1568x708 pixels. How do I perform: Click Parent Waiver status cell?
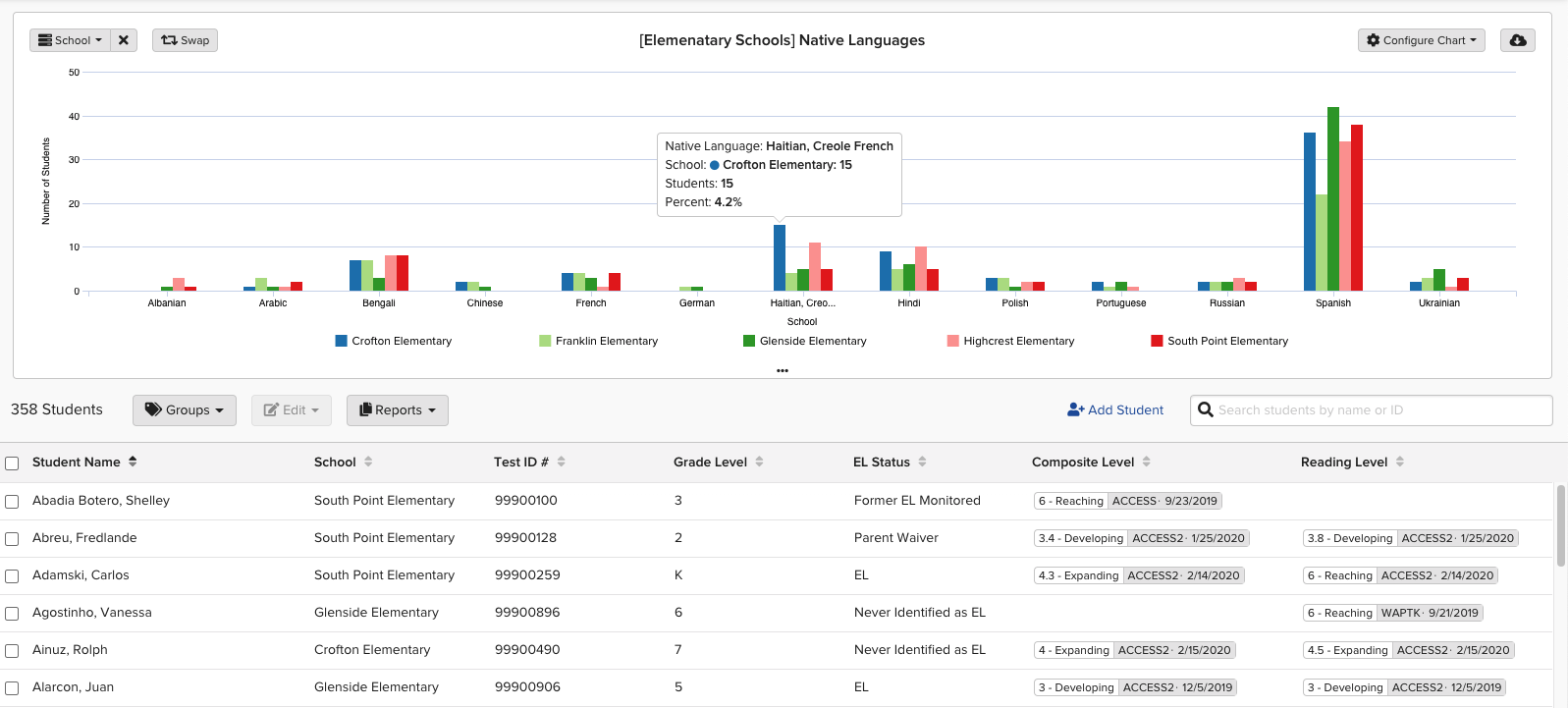(x=896, y=538)
